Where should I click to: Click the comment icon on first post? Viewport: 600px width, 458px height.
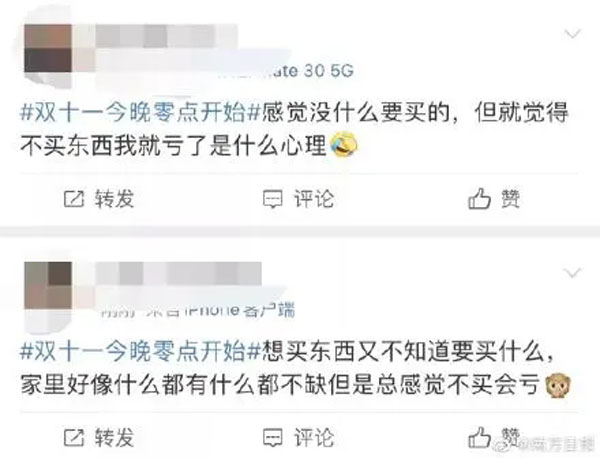(x=273, y=199)
